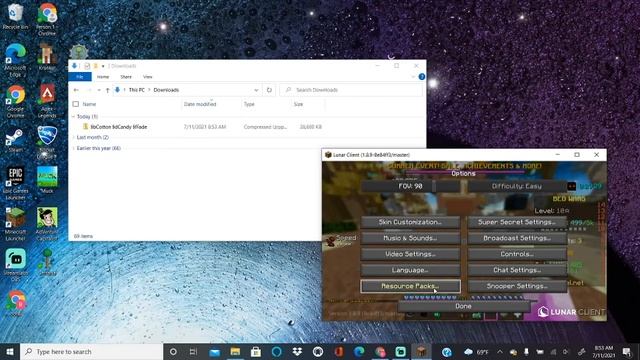
Task: Adjust the FOV: 90 slider
Action: pos(410,186)
